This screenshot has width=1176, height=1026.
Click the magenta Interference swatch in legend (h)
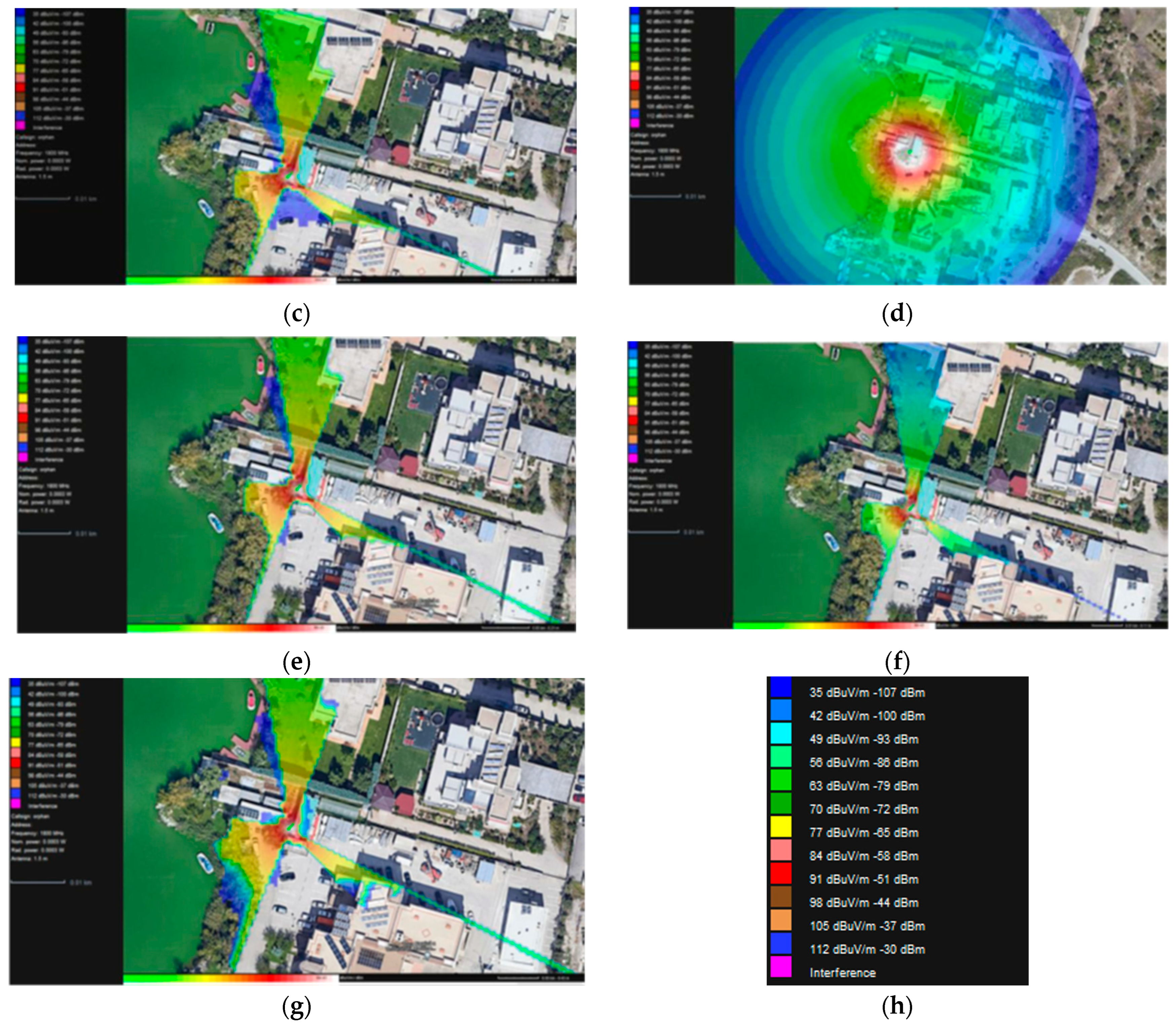781,967
